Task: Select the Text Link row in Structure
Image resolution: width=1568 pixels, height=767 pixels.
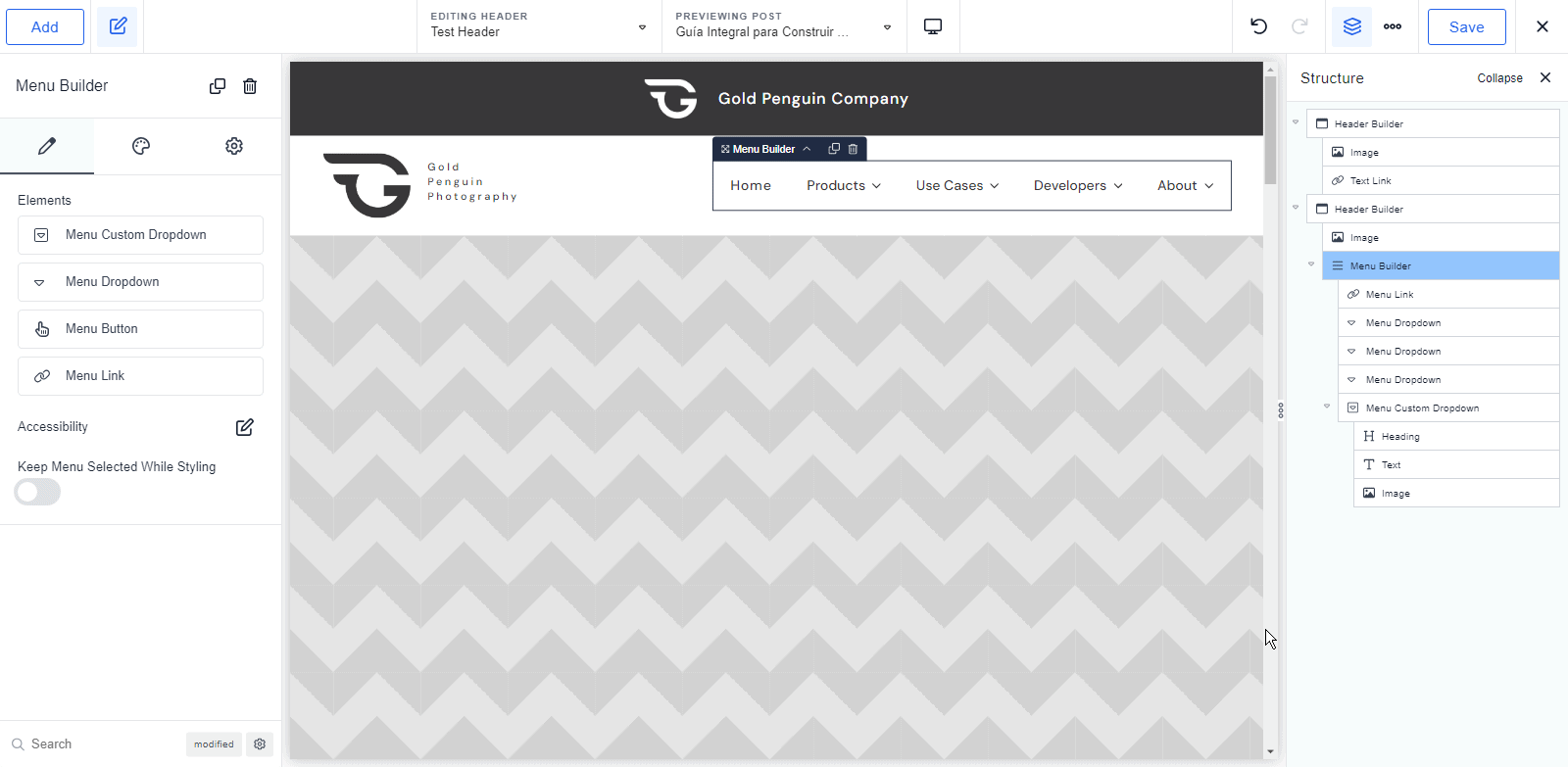Action: click(x=1441, y=181)
